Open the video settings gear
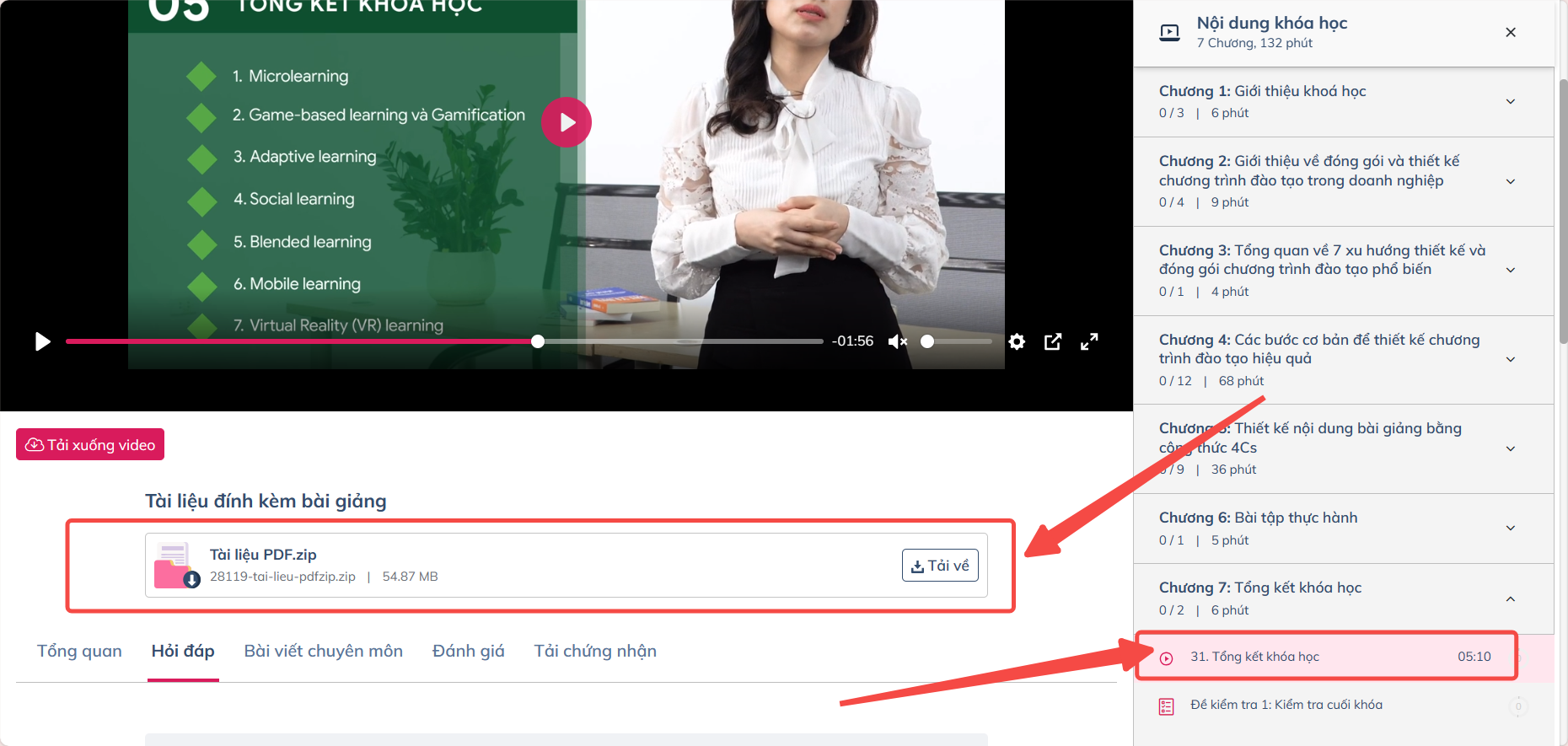Screen dimensions: 1568x746 click(x=1018, y=341)
